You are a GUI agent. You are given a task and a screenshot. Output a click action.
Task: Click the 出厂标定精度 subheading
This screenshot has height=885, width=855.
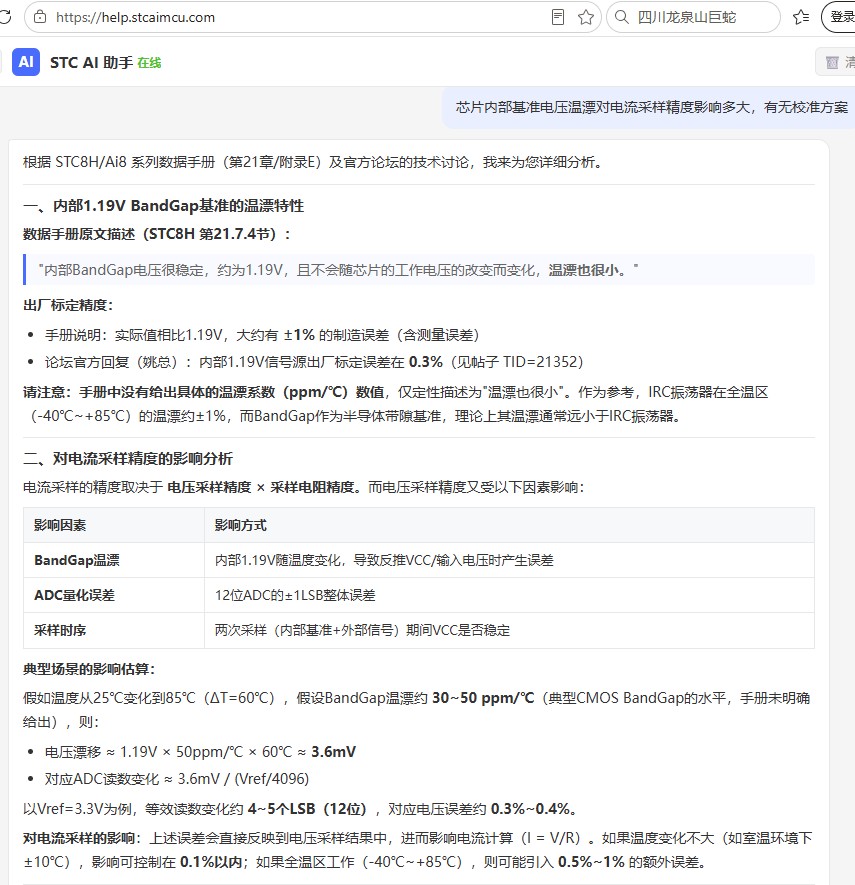click(68, 305)
